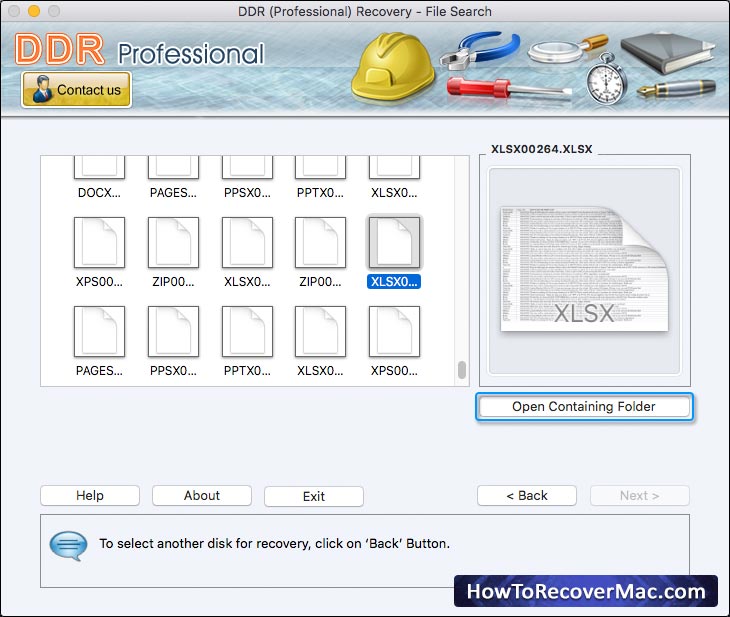Select the XLSX0 file in the bottom row
The height and width of the screenshot is (617, 730).
[320, 341]
